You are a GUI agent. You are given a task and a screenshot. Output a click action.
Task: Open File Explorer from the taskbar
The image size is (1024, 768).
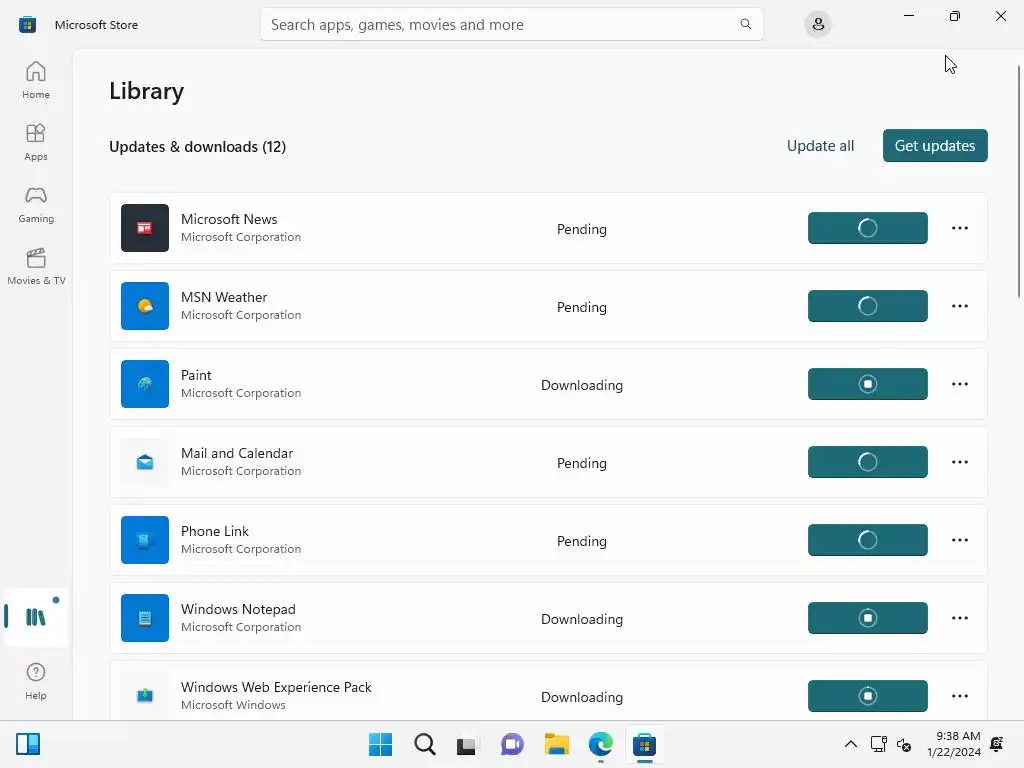click(x=556, y=744)
